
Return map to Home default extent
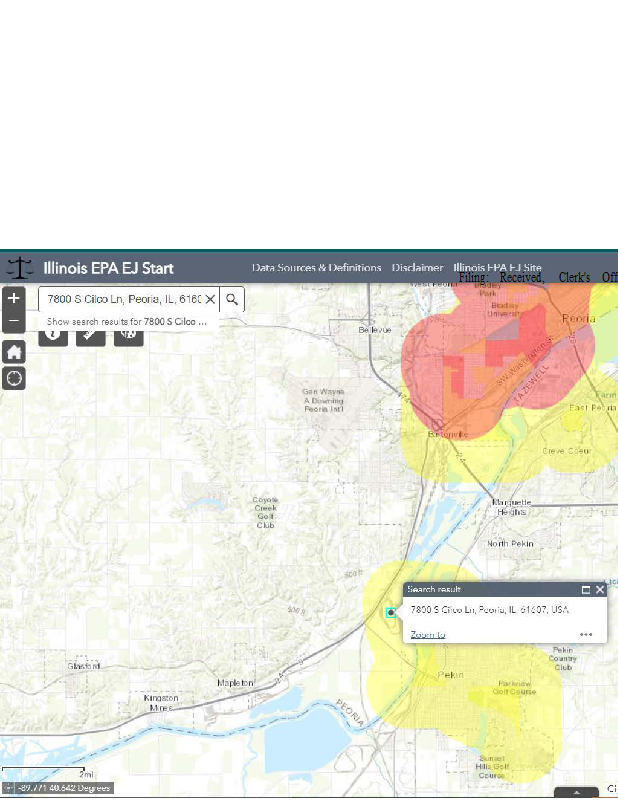coord(14,352)
